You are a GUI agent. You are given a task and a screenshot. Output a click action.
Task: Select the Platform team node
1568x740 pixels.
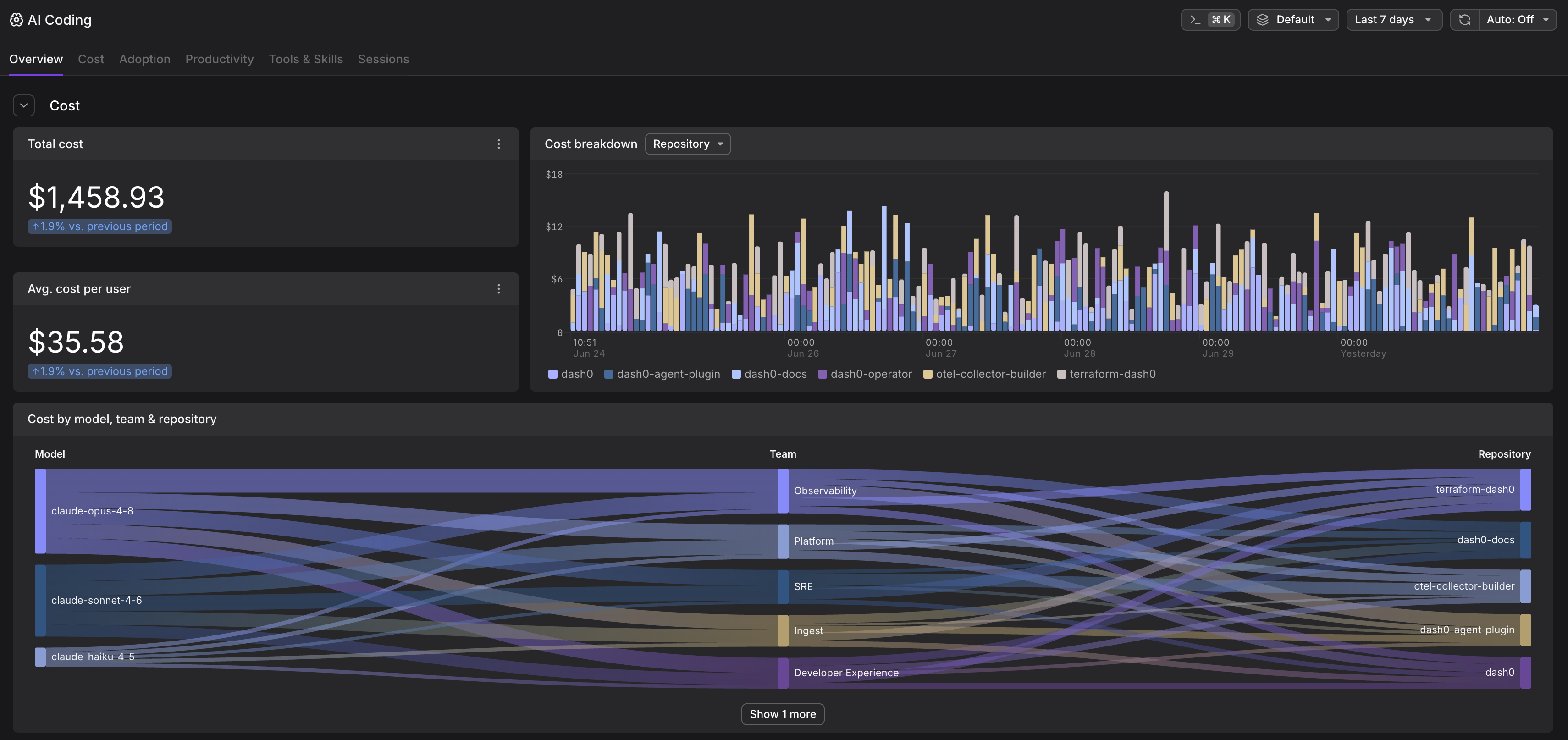click(783, 541)
